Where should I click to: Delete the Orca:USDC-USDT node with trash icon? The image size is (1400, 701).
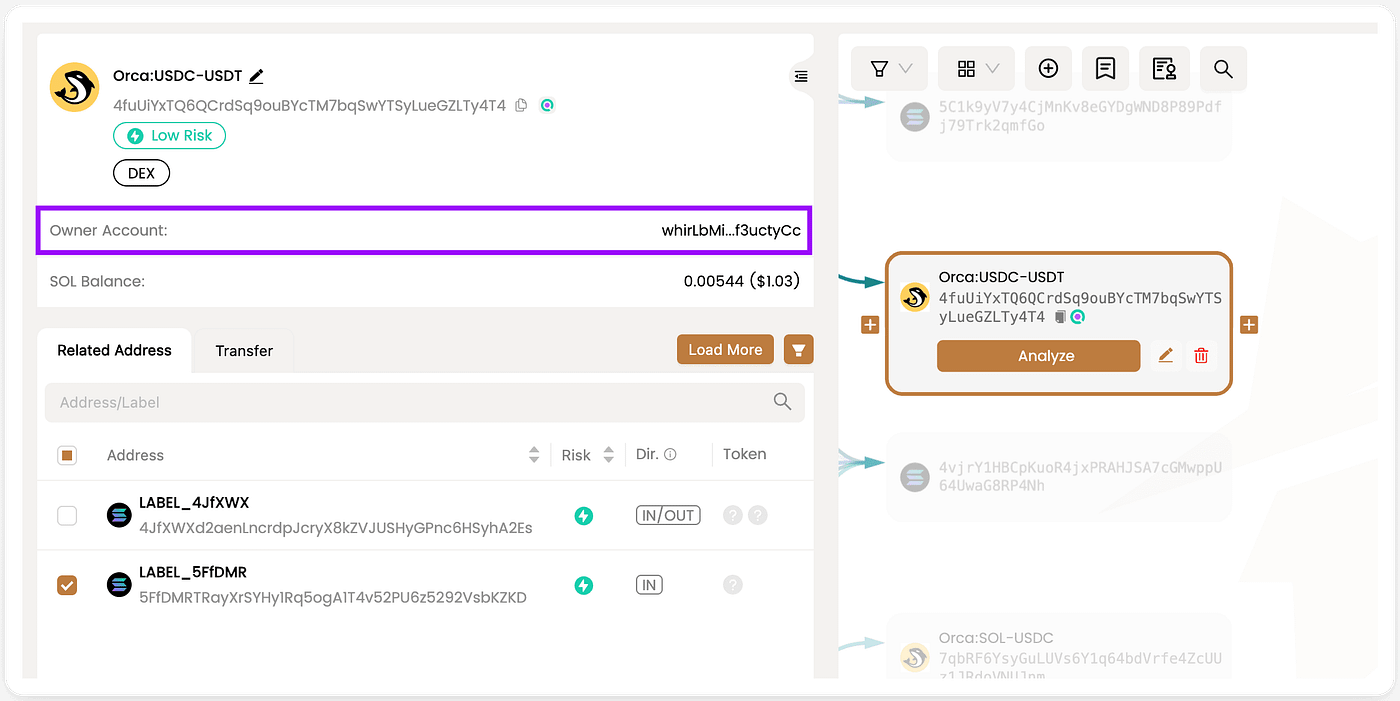[x=1201, y=356]
